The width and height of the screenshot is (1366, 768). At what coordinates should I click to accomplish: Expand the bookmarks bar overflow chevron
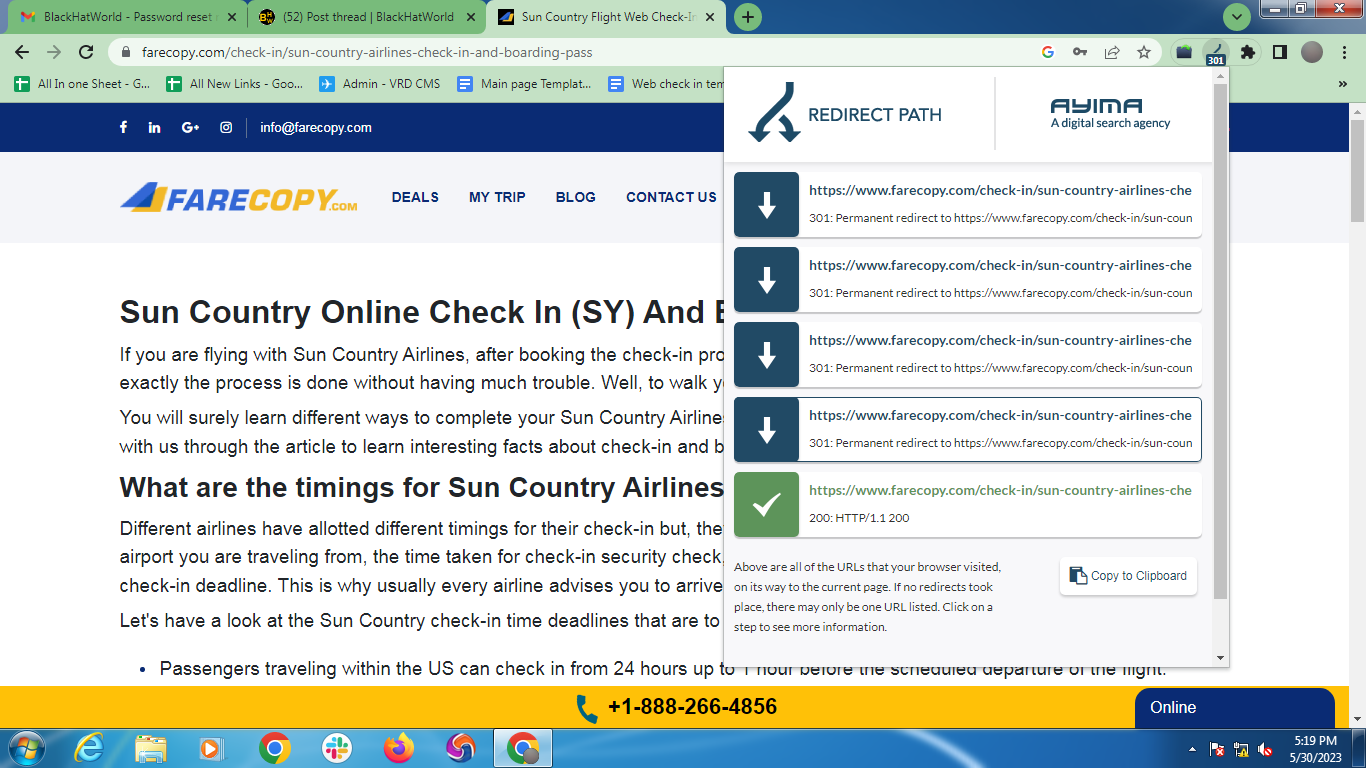pos(1342,84)
